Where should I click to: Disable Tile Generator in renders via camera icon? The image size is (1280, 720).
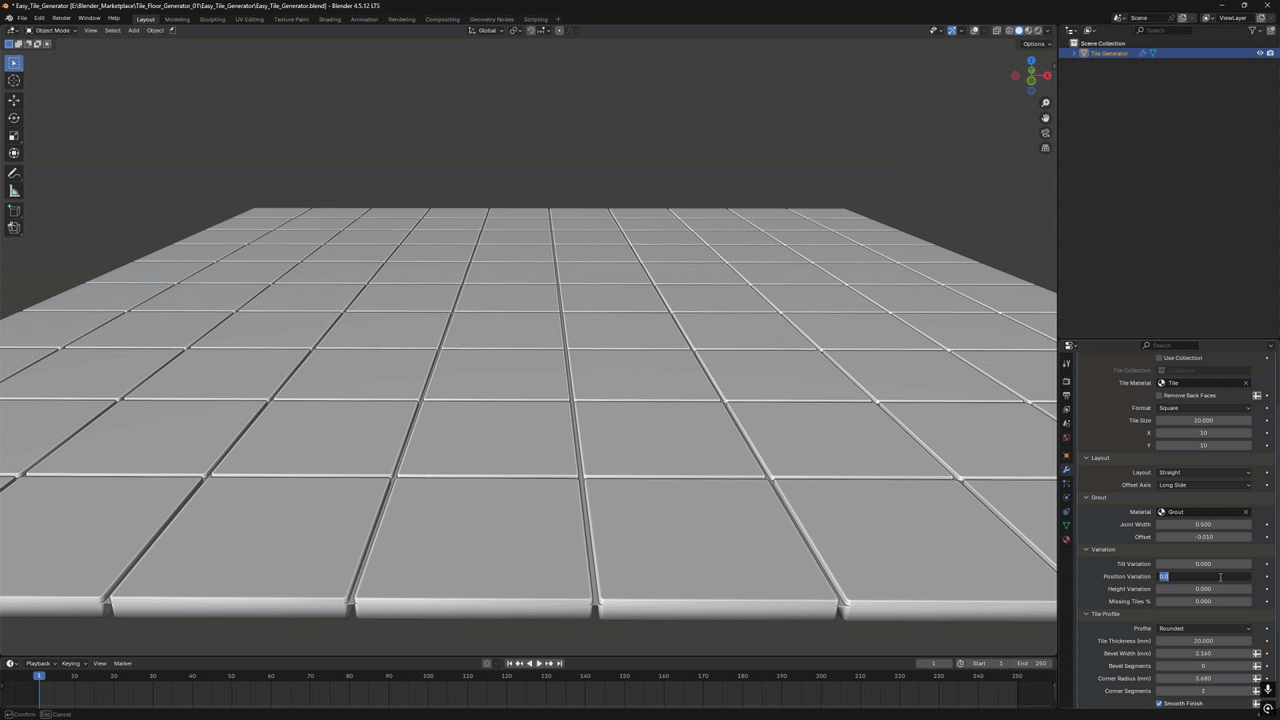[1270, 53]
